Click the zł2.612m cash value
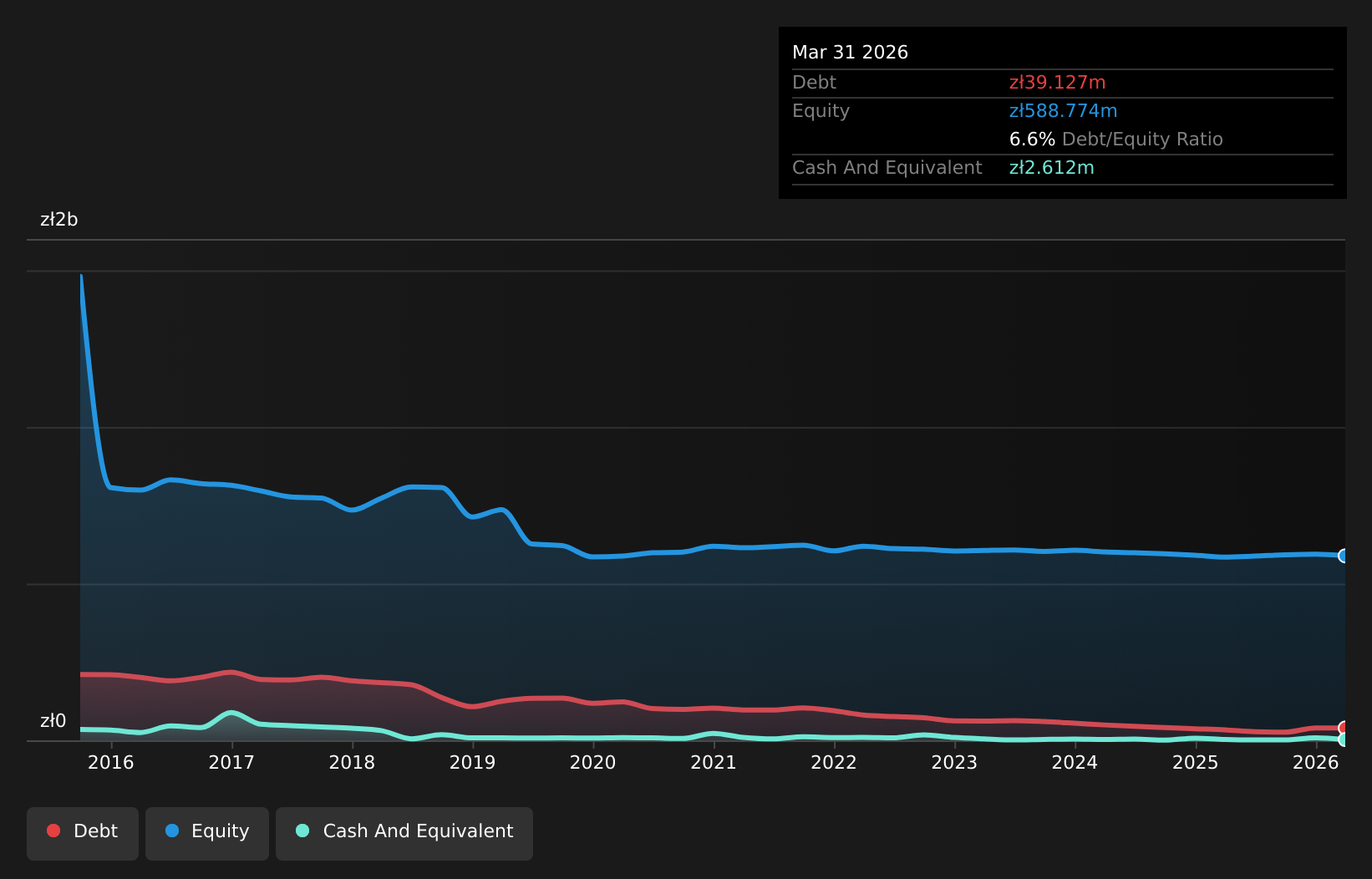Image resolution: width=1372 pixels, height=879 pixels. point(1051,168)
